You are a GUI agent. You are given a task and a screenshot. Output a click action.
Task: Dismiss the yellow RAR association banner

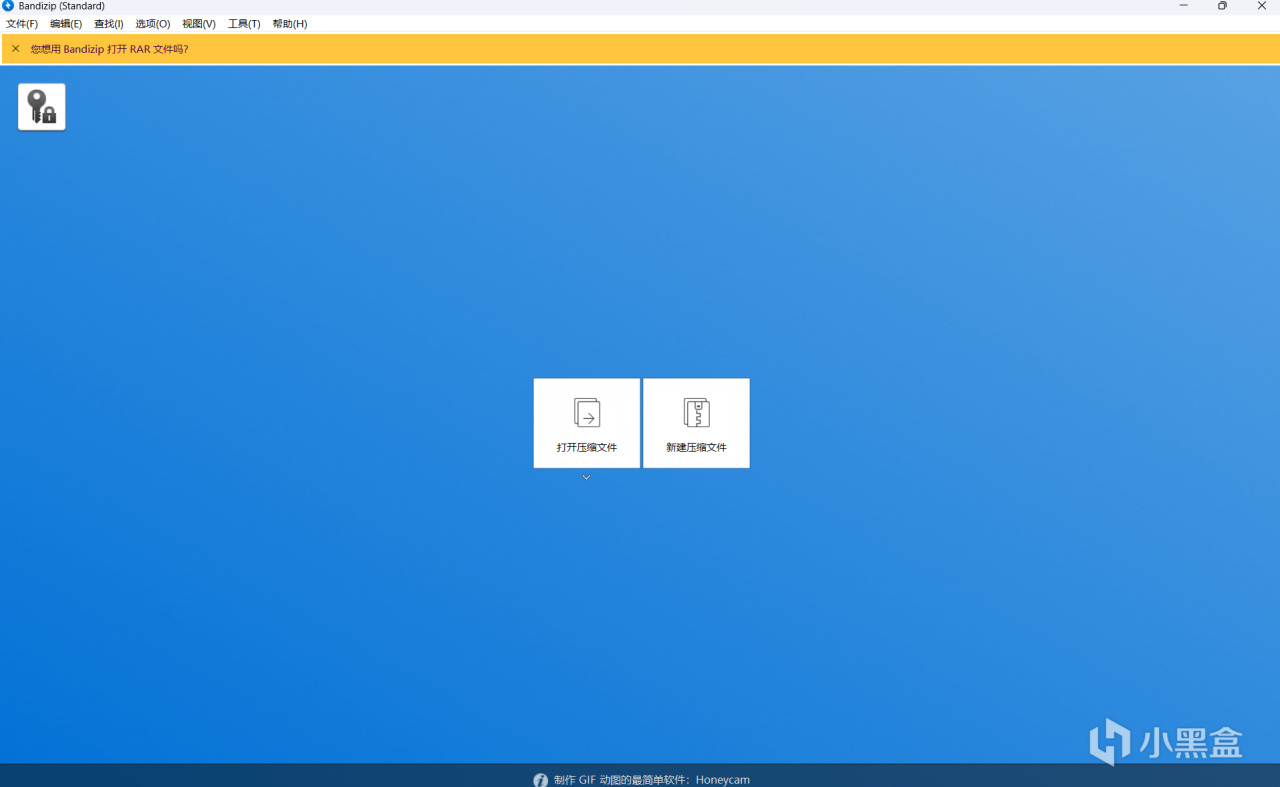tap(15, 49)
